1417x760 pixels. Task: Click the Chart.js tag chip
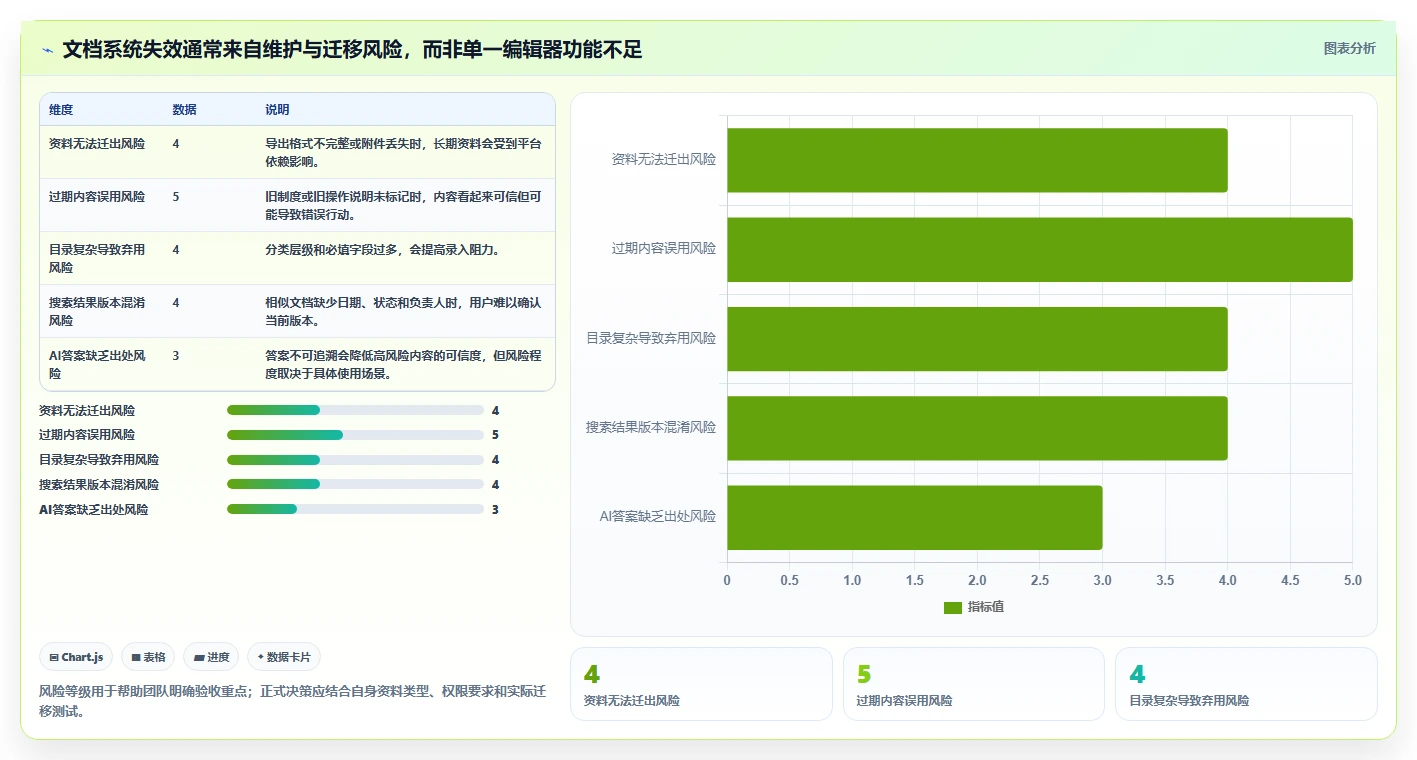point(76,657)
